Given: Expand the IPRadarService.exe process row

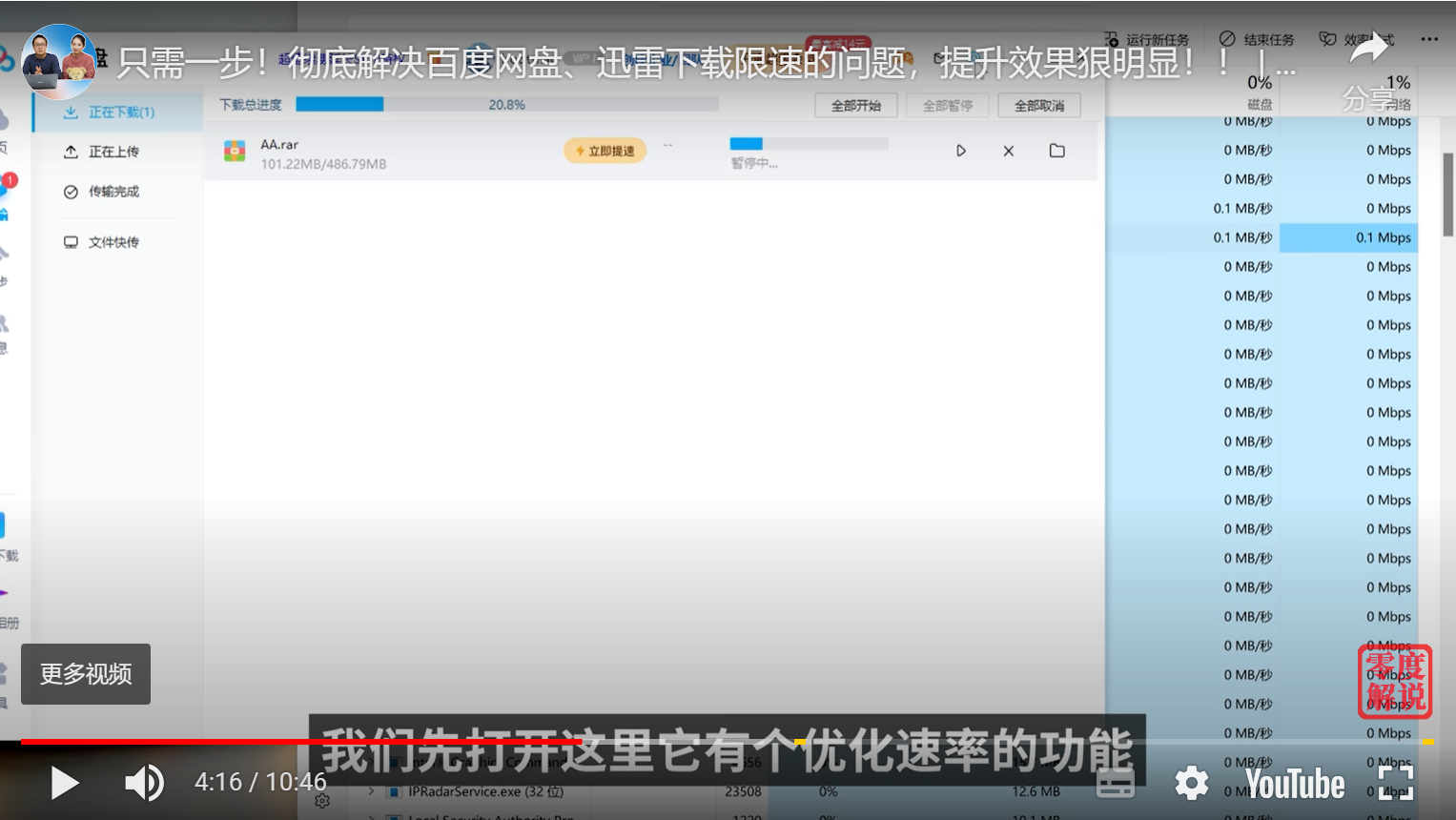Looking at the screenshot, I should pos(372,791).
